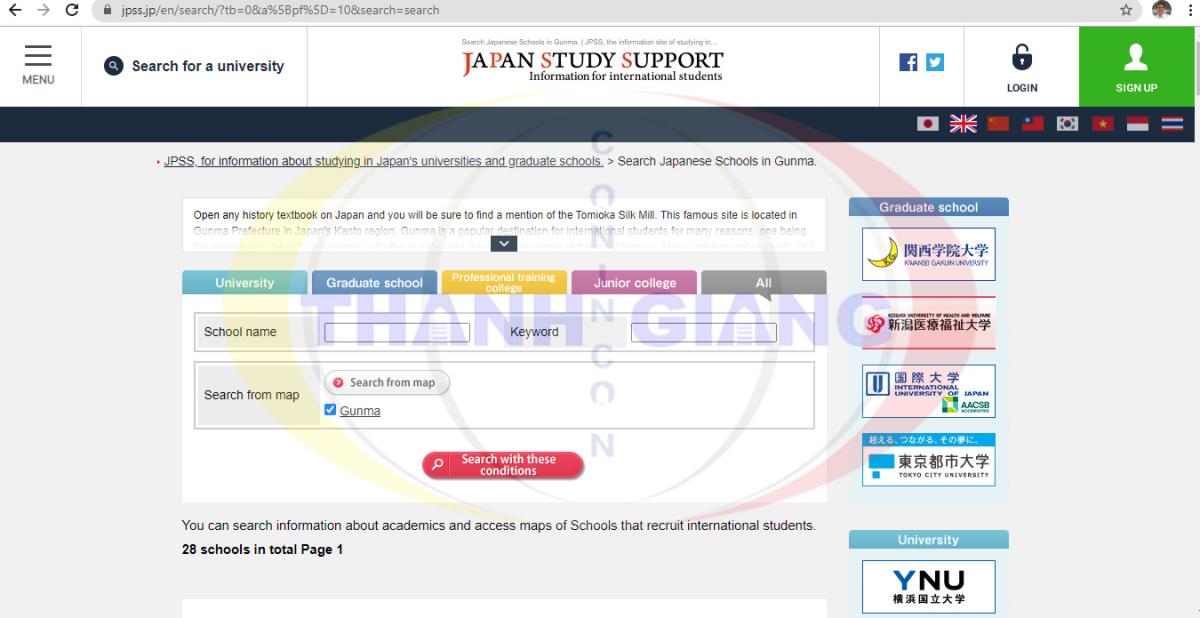Viewport: 1200px width, 618px height.
Task: Uncheck the Gunma prefecture checkbox
Action: [x=330, y=410]
